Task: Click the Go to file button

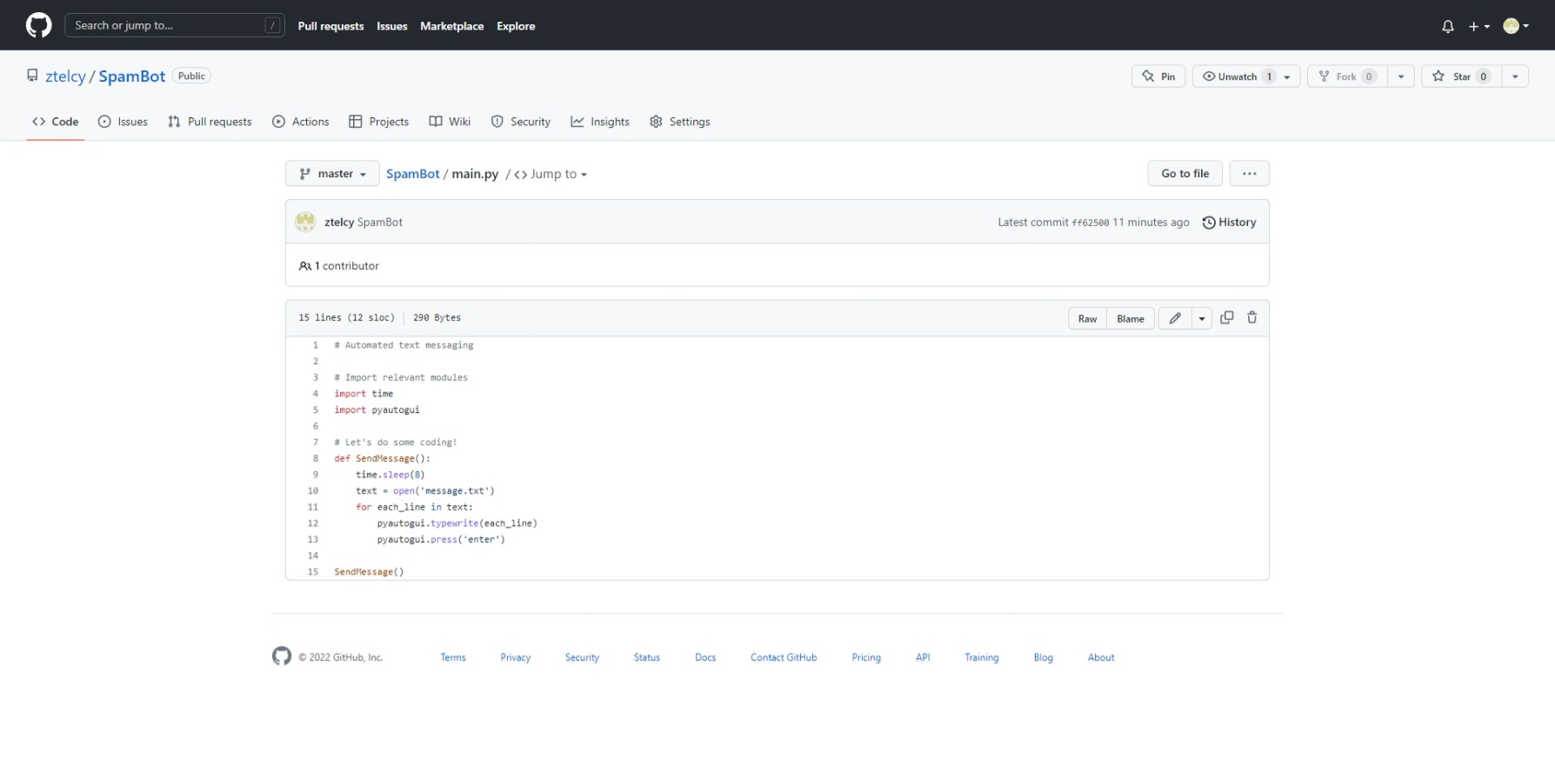Action: point(1185,173)
